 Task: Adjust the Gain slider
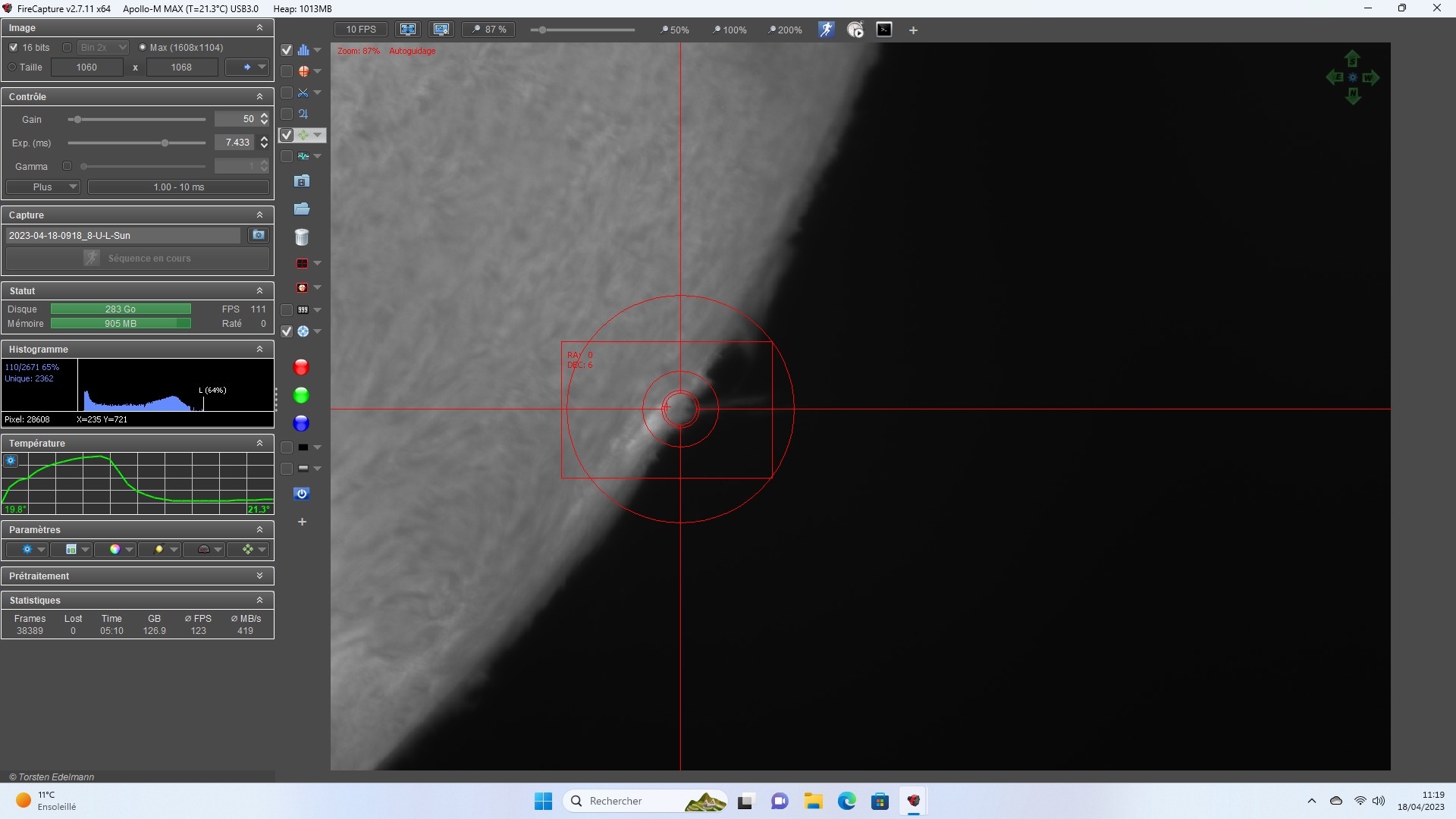[136, 120]
